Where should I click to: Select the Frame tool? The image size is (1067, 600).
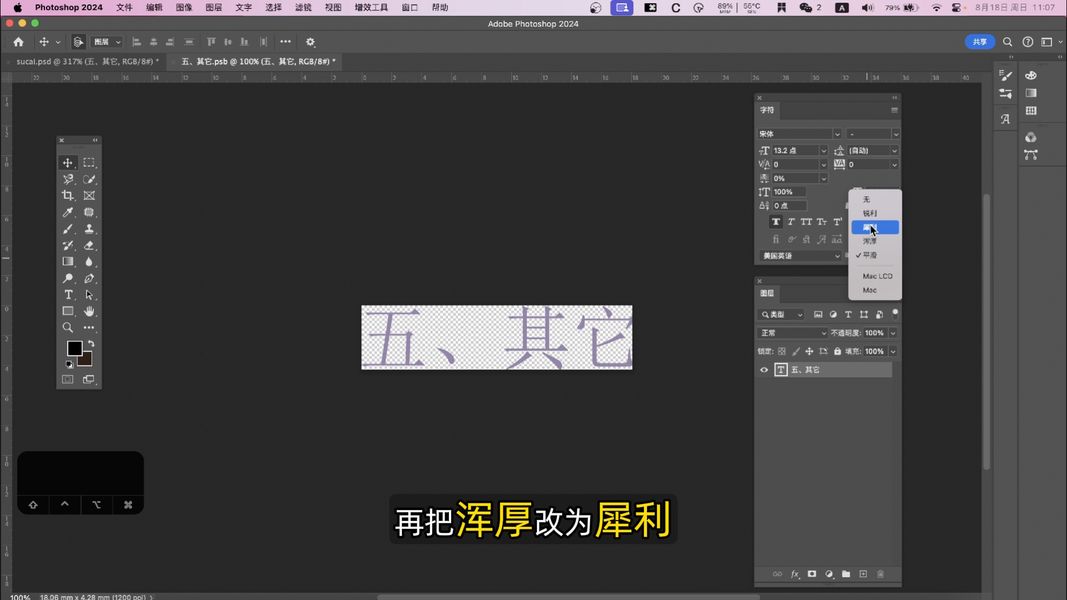click(89, 196)
